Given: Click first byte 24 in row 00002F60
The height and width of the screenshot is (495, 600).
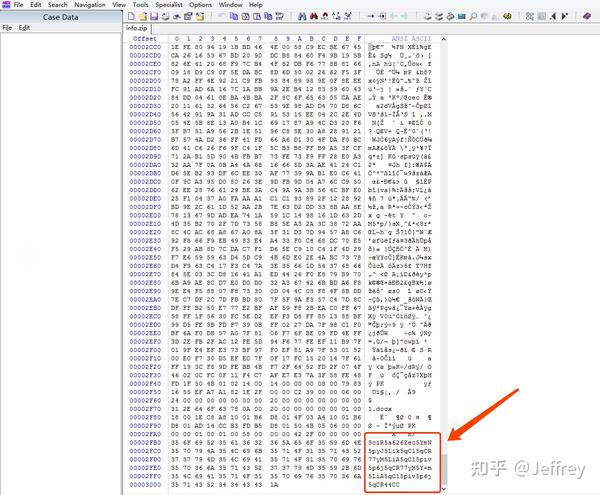Looking at the screenshot, I should [175, 401].
